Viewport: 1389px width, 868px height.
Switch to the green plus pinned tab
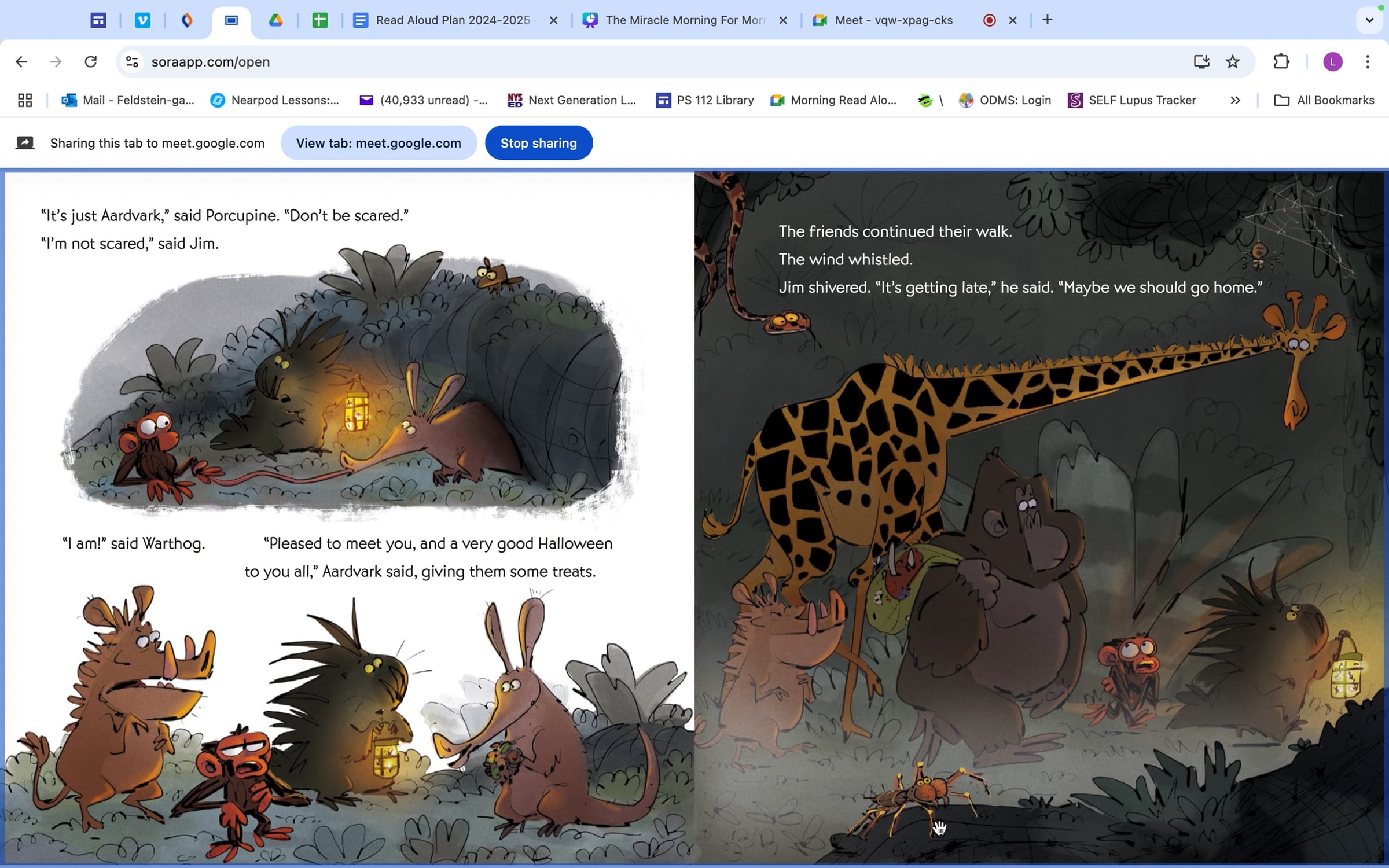(x=320, y=20)
